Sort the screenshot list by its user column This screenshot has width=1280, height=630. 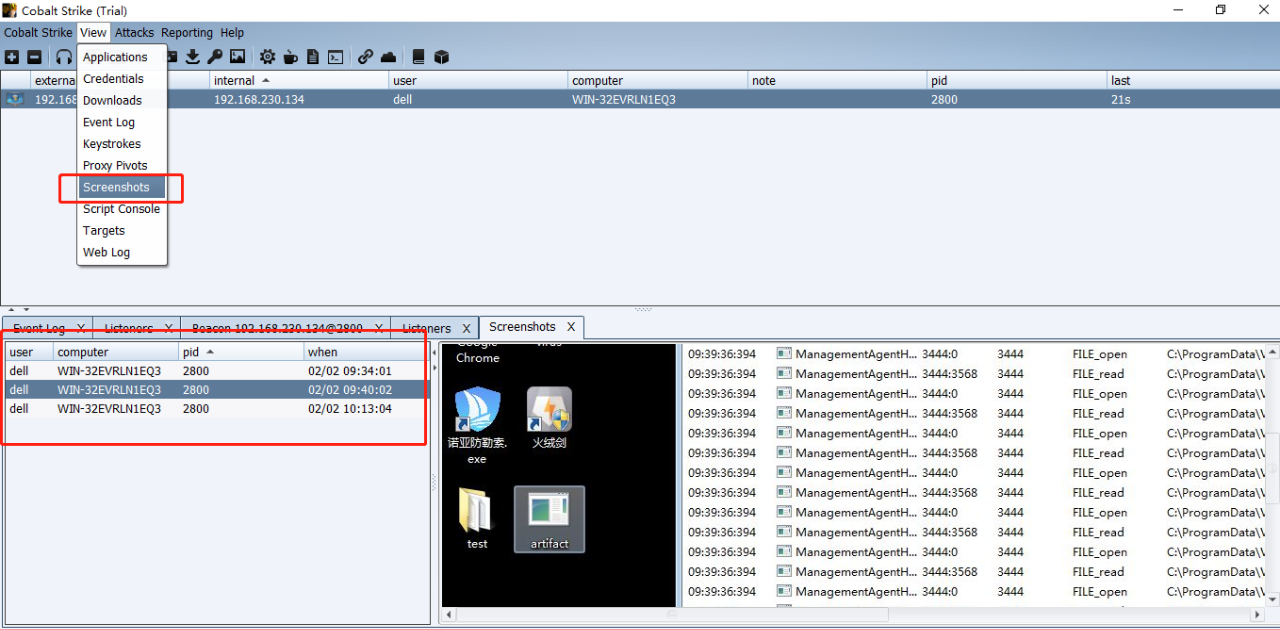[x=29, y=352]
